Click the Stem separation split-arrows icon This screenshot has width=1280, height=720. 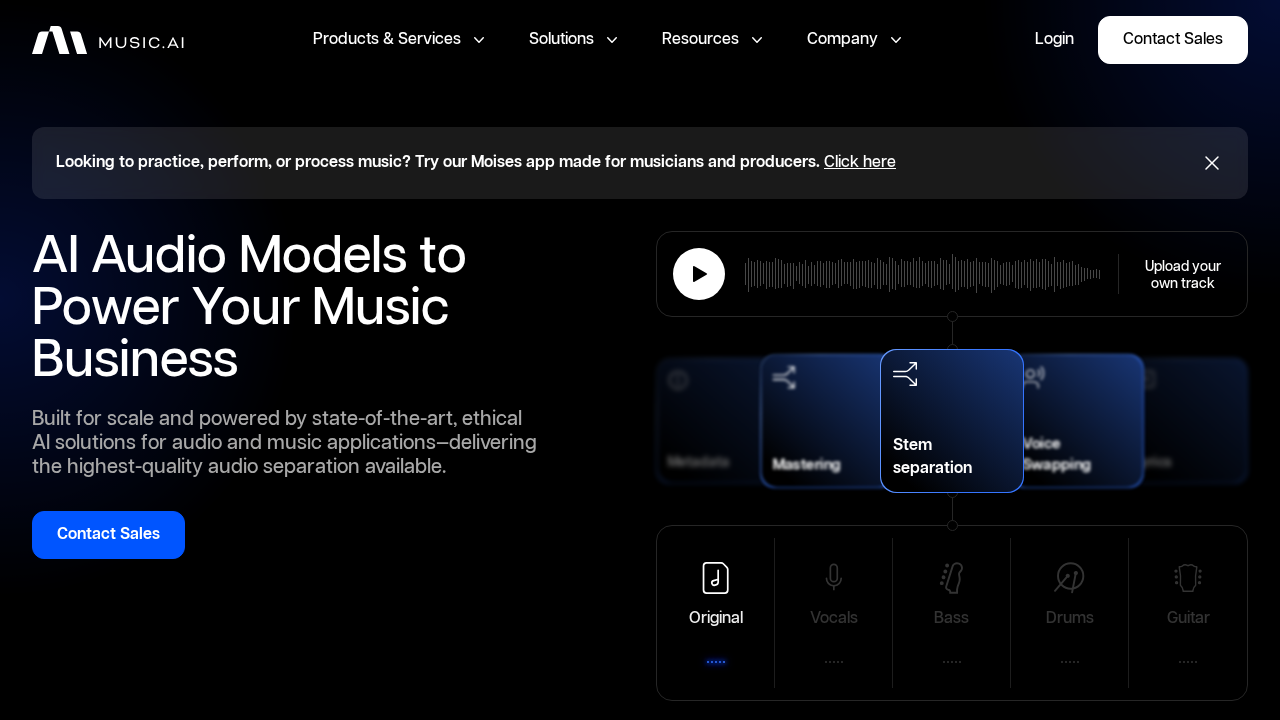pos(905,373)
